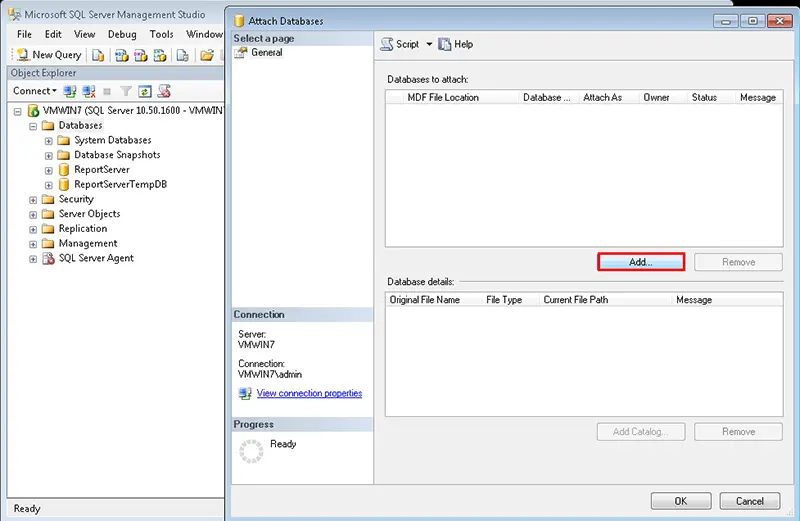This screenshot has width=800, height=521.
Task: Click the Original File Name column header
Action: [433, 300]
